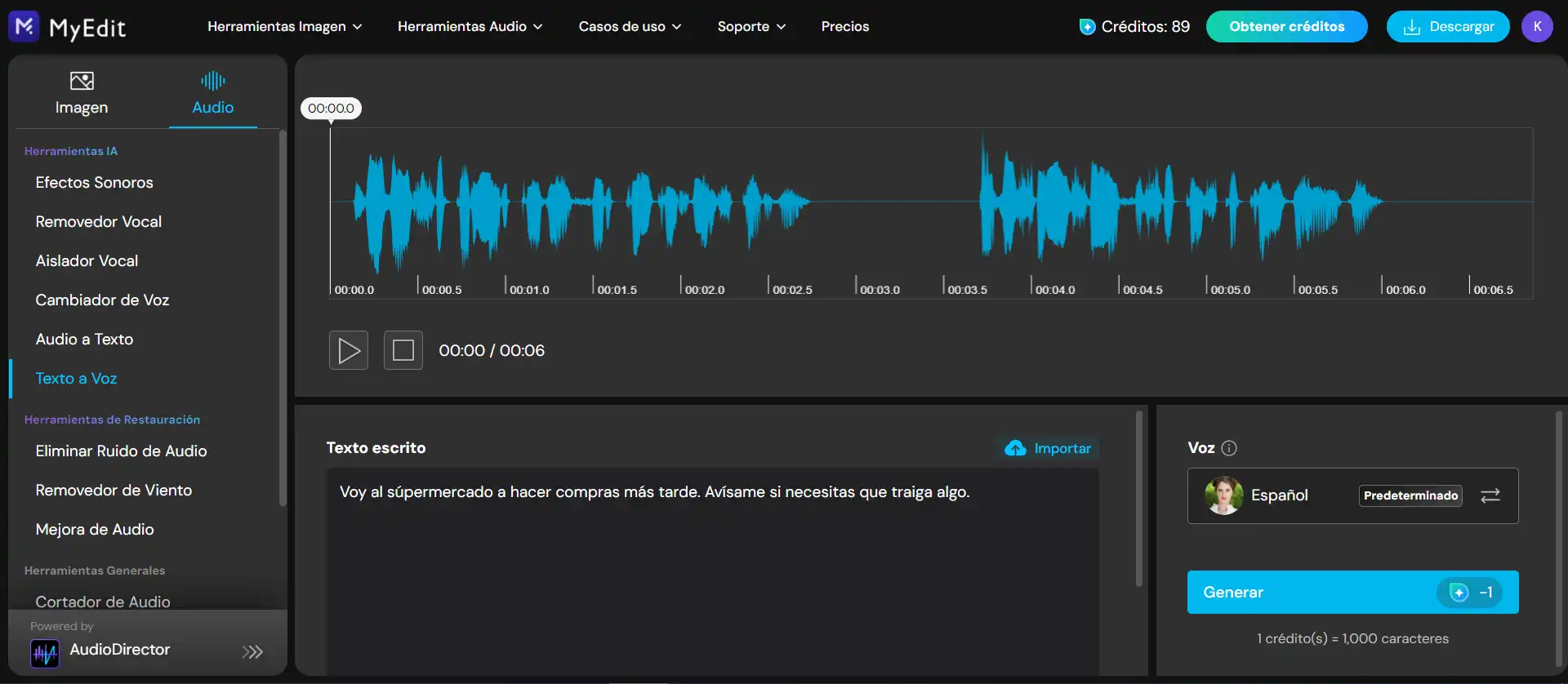Stop audio playback
Image resolution: width=1568 pixels, height=684 pixels.
403,350
